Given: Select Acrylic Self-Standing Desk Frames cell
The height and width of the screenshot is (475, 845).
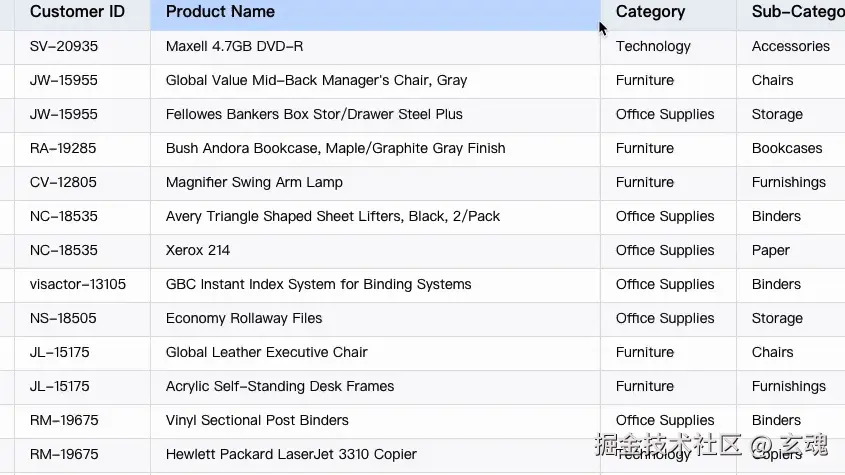Looking at the screenshot, I should (x=375, y=387).
